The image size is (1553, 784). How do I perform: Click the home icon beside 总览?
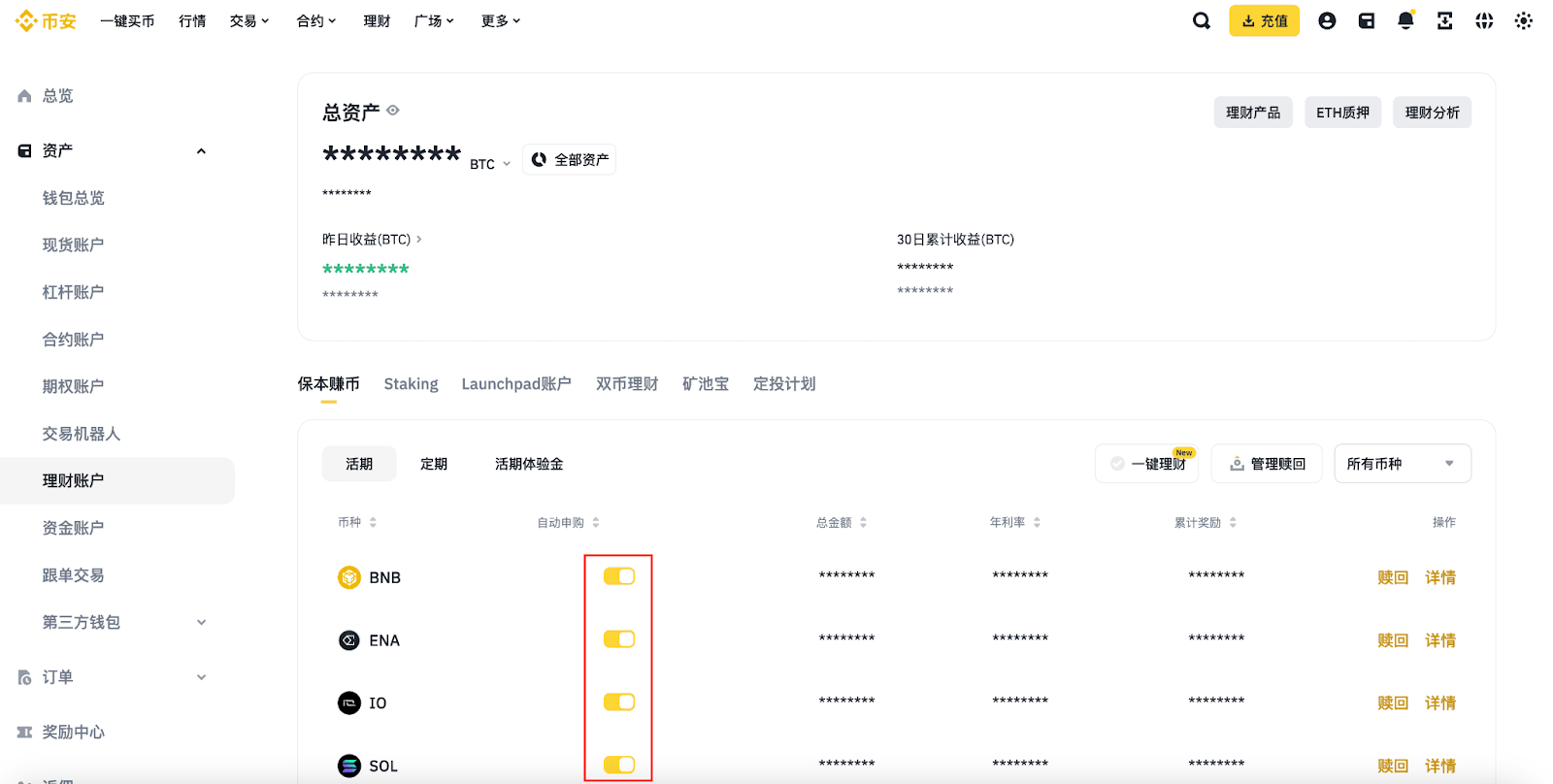pyautogui.click(x=25, y=96)
